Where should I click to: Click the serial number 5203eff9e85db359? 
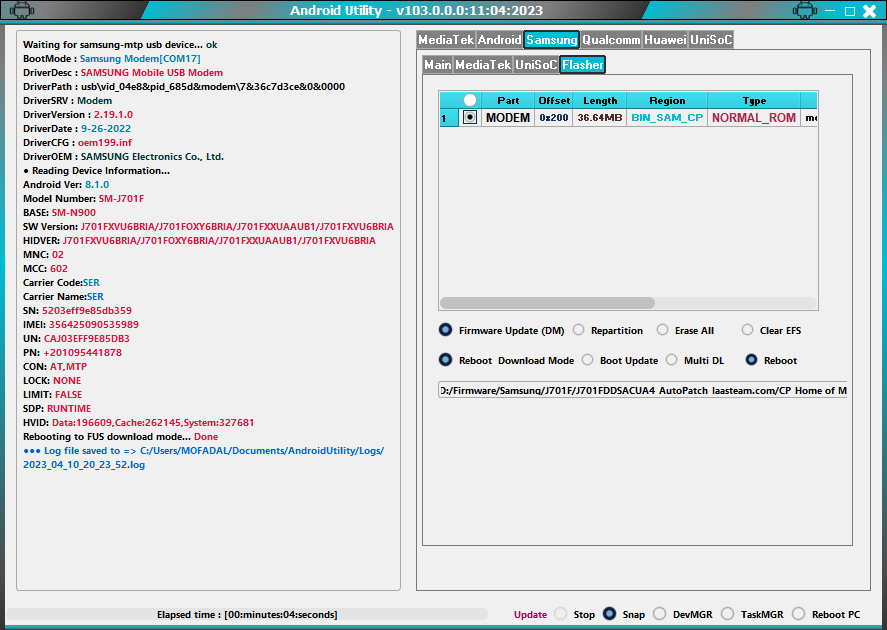click(87, 310)
